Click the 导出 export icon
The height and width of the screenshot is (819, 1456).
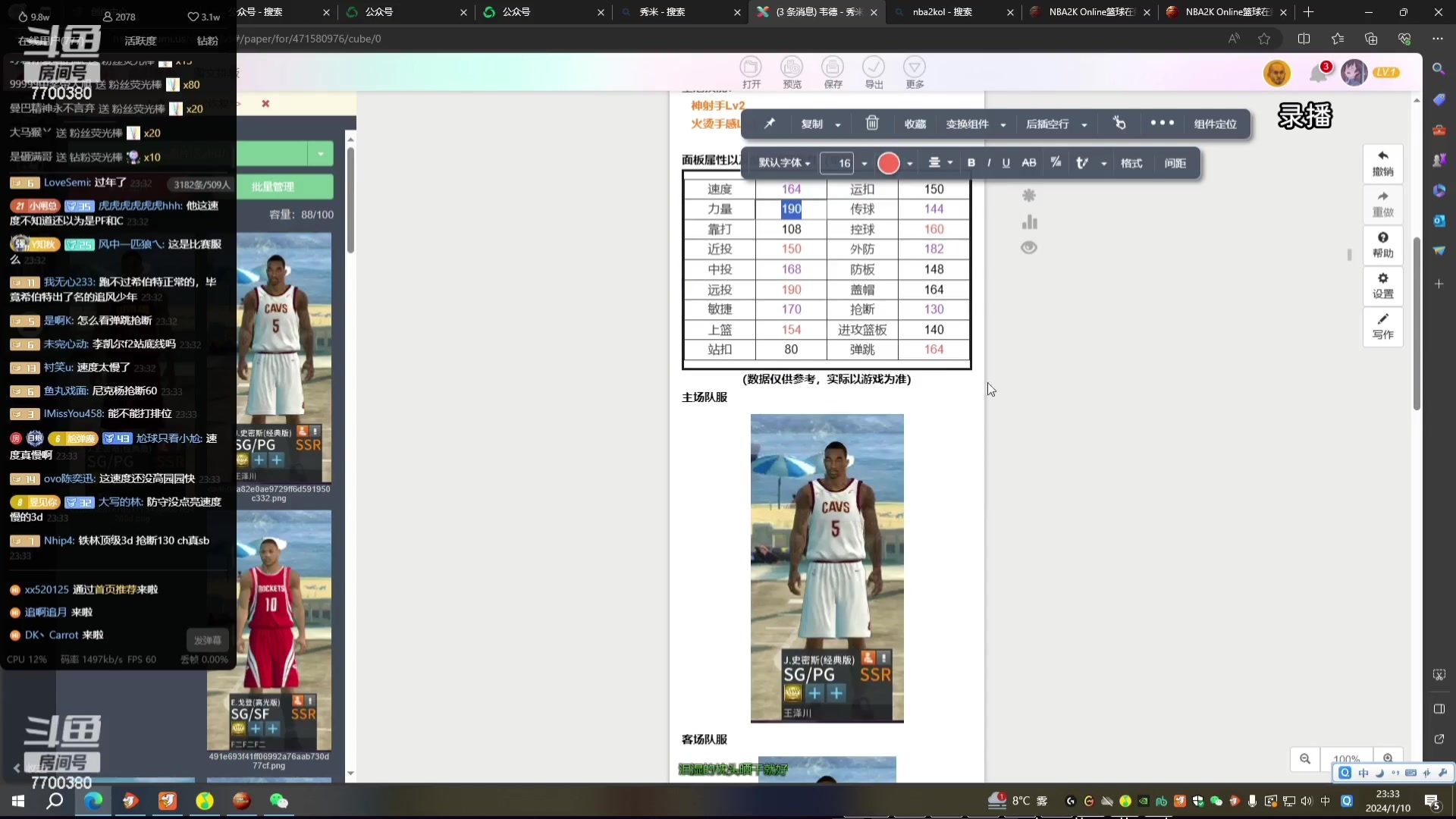pos(874,73)
